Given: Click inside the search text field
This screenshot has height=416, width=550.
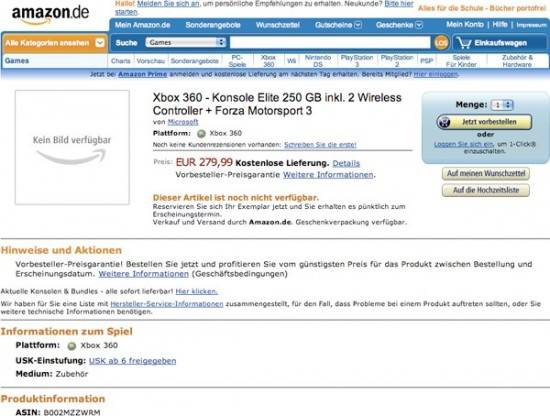Looking at the screenshot, I should [x=330, y=42].
